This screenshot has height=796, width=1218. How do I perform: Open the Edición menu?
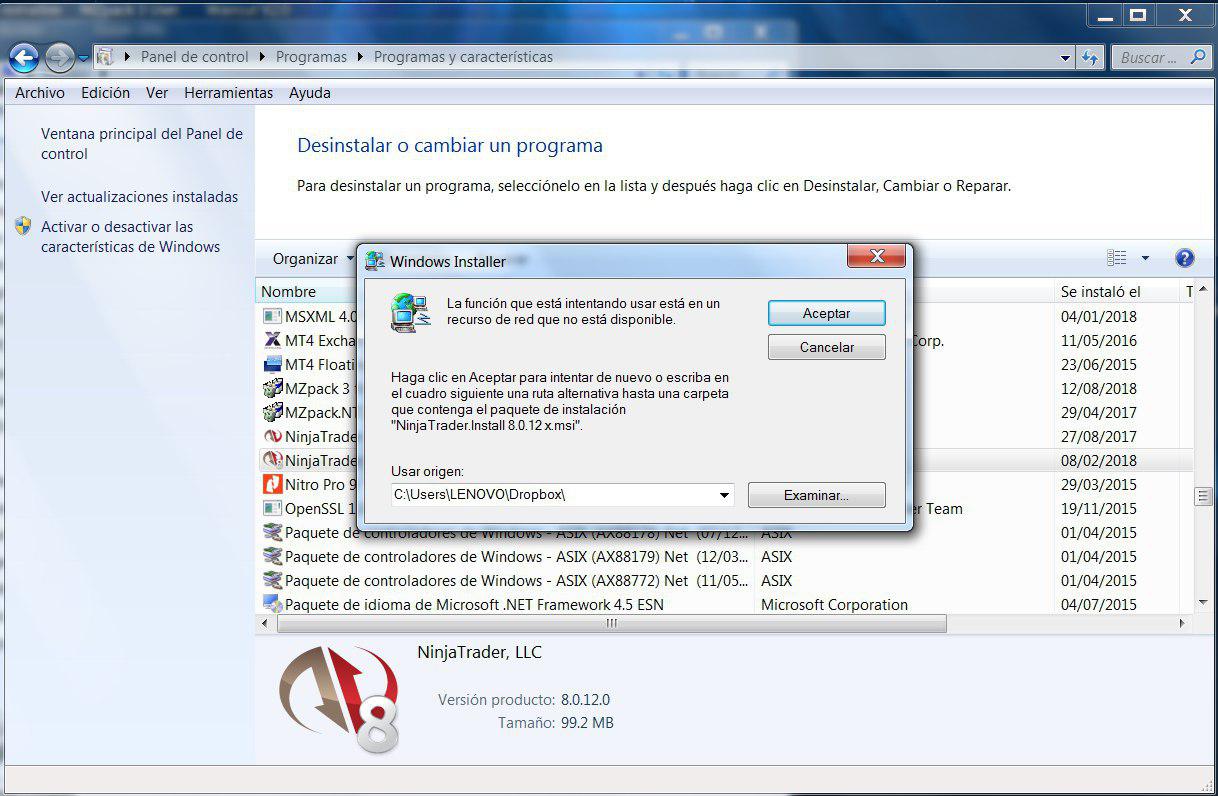106,93
